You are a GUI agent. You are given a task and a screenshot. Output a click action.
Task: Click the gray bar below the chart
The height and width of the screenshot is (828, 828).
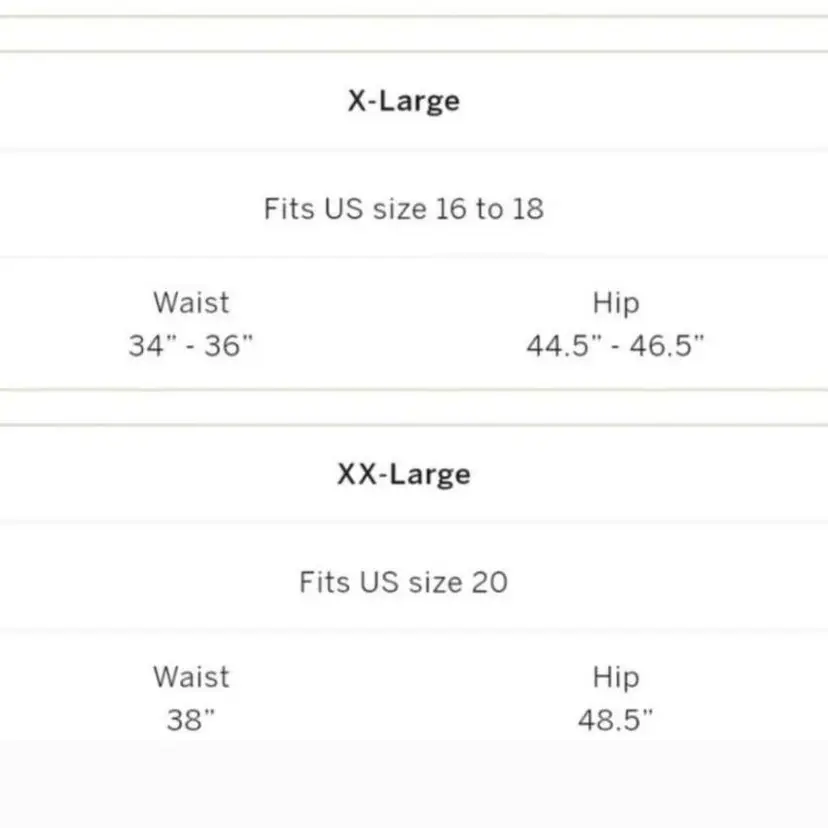tap(414, 785)
